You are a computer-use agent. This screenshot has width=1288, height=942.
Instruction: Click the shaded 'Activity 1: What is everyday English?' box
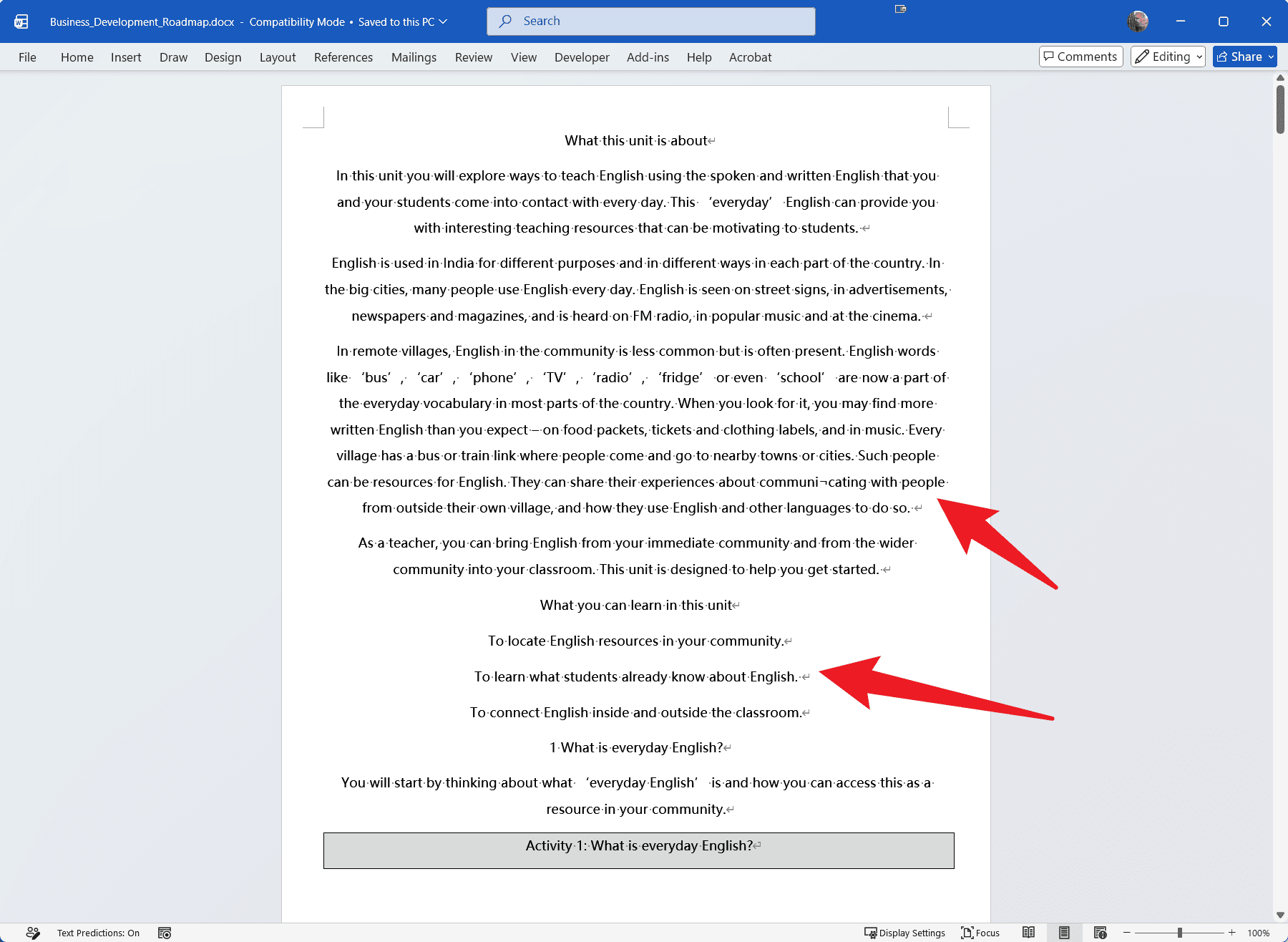(x=639, y=850)
